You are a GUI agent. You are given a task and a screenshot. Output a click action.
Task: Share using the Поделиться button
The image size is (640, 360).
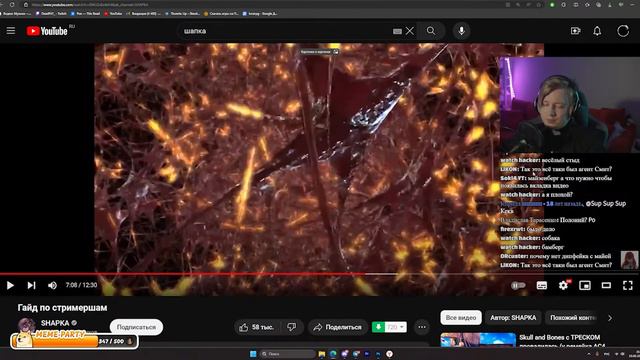click(x=338, y=327)
